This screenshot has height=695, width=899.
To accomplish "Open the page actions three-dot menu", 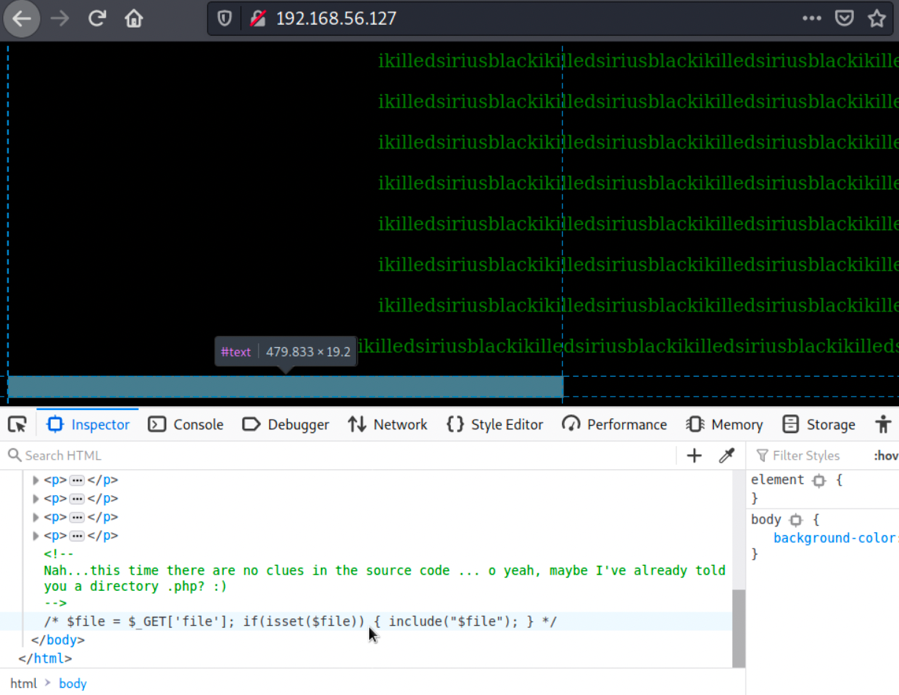I will (811, 18).
